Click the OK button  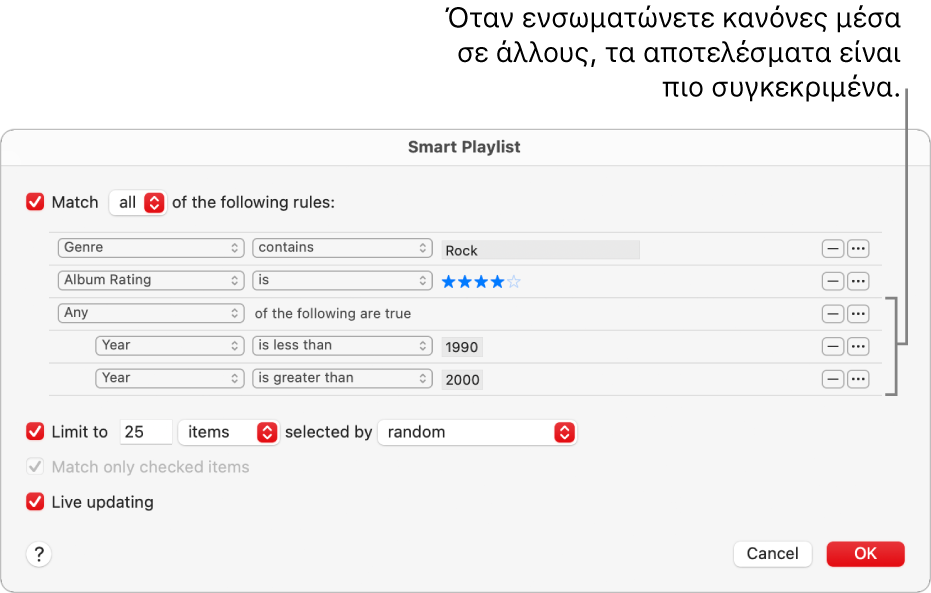coord(864,554)
